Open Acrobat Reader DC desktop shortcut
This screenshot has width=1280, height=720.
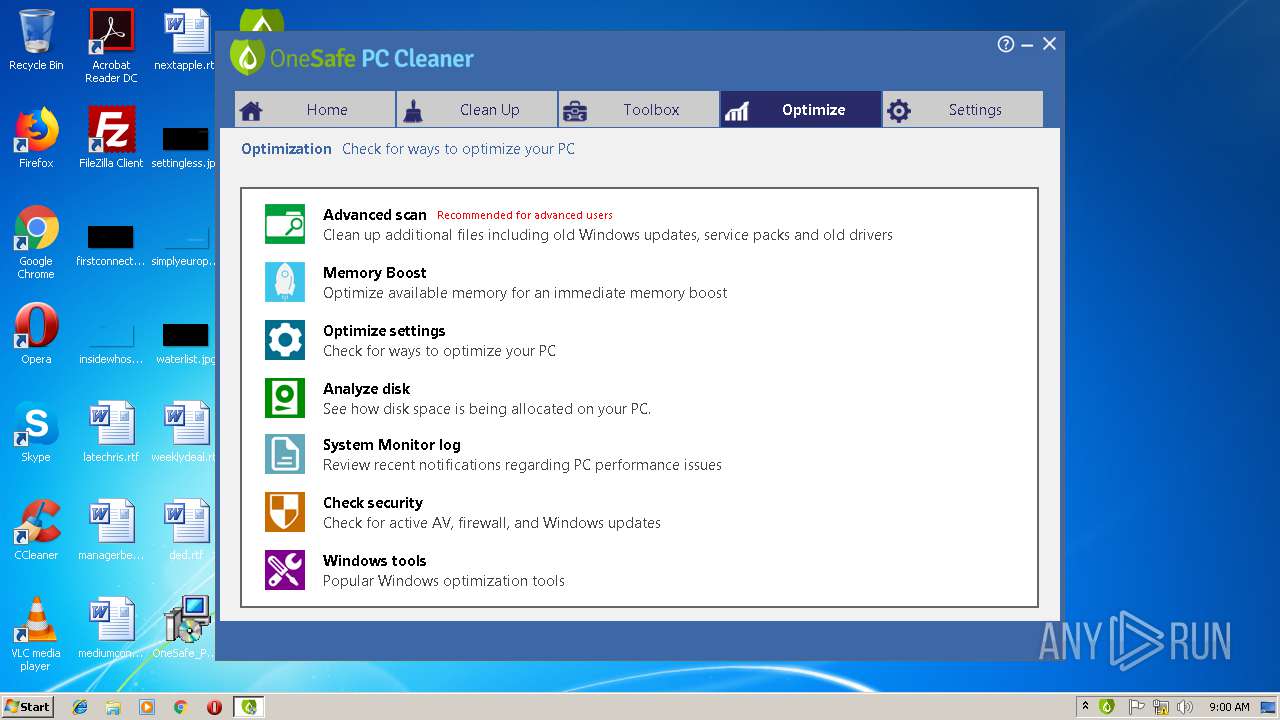tap(111, 46)
